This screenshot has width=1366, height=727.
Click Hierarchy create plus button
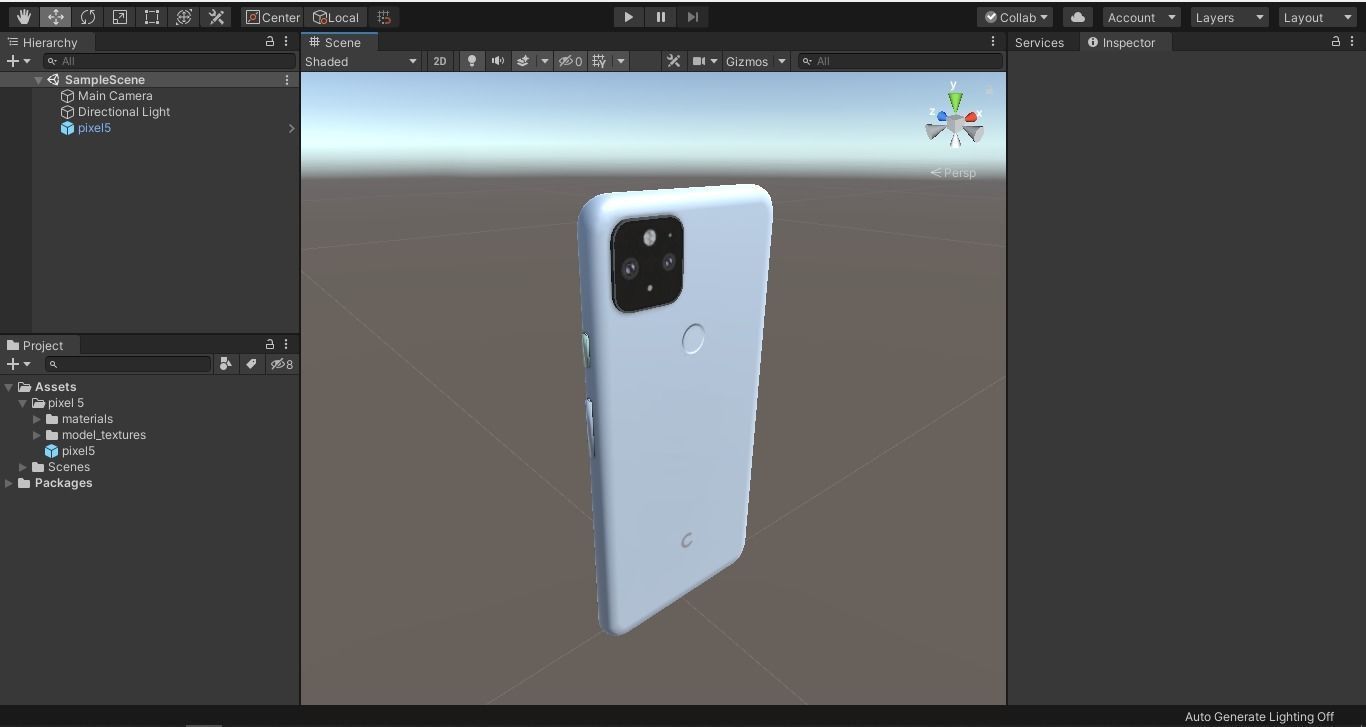pyautogui.click(x=18, y=61)
